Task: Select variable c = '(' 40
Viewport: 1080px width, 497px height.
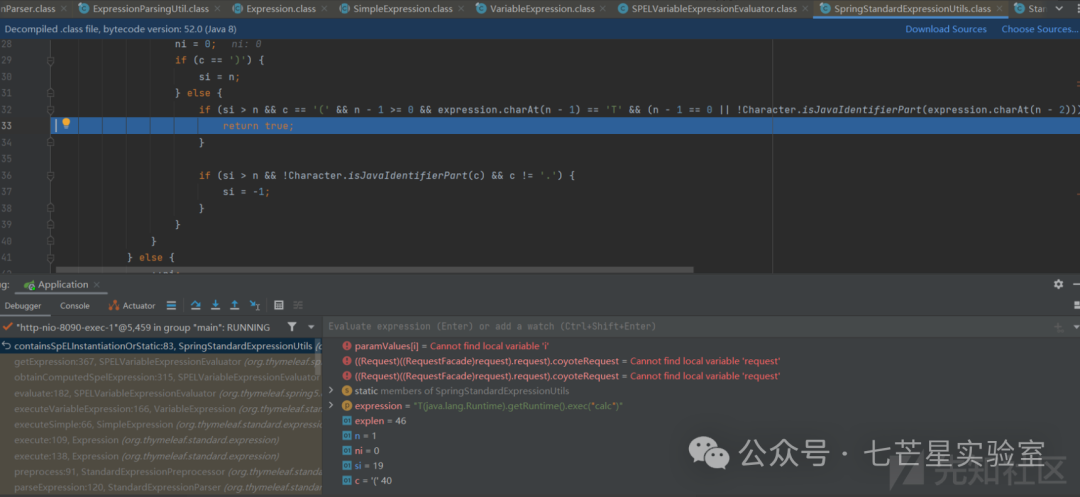Action: 368,480
